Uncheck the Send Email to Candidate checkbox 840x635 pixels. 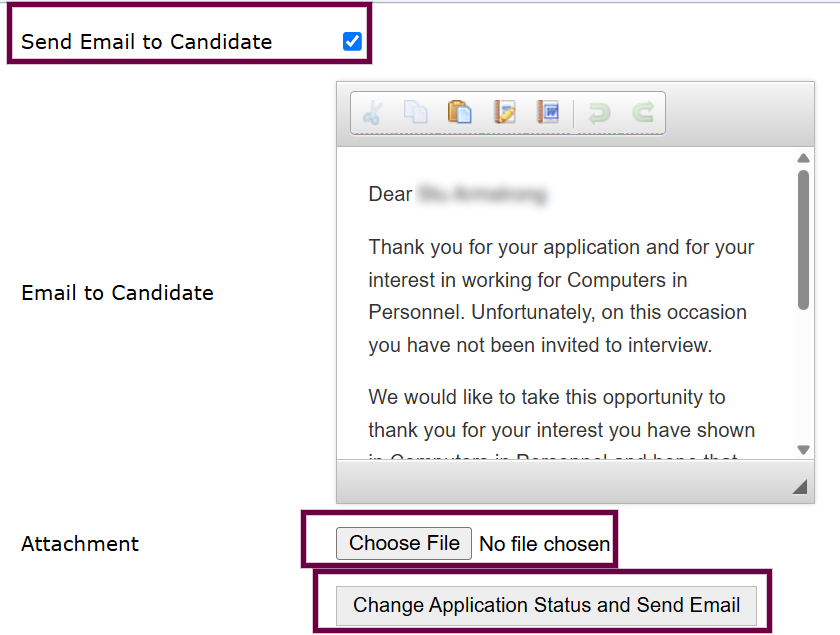click(x=352, y=41)
